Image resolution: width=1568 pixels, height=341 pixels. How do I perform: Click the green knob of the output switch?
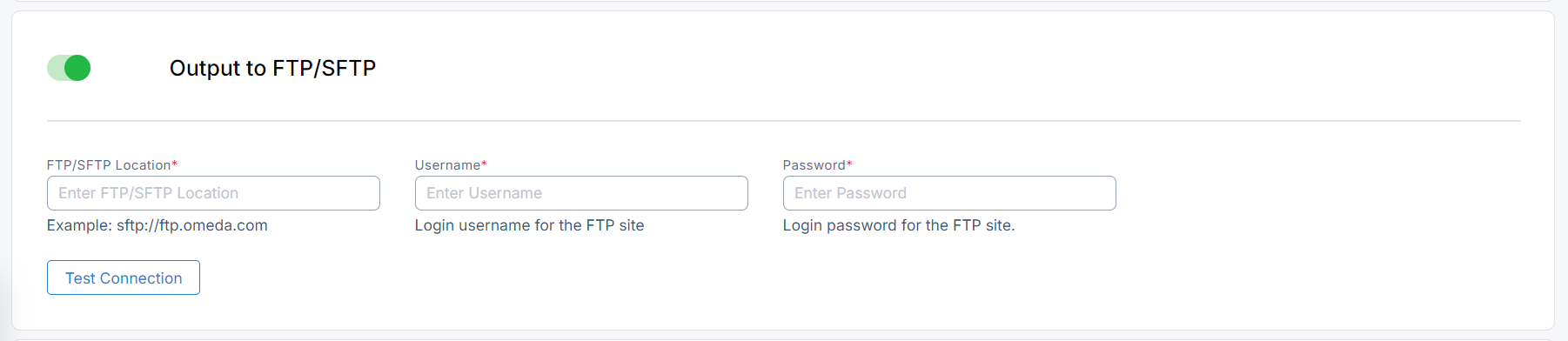point(77,68)
